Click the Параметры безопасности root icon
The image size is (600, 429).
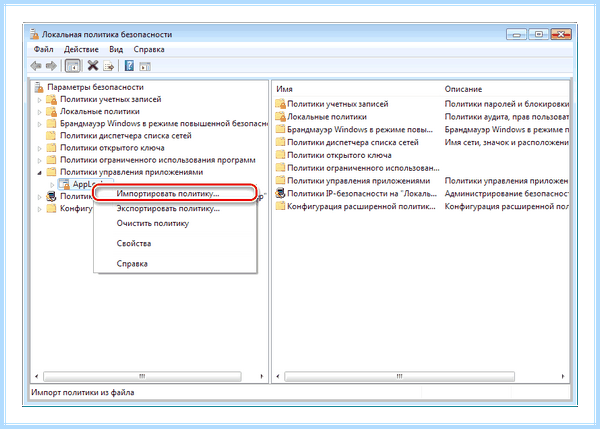(39, 87)
